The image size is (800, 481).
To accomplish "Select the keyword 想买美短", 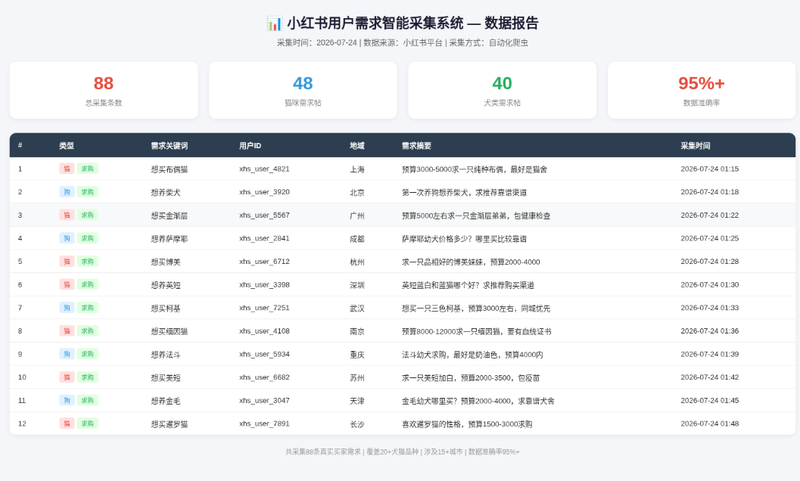I will tap(165, 378).
